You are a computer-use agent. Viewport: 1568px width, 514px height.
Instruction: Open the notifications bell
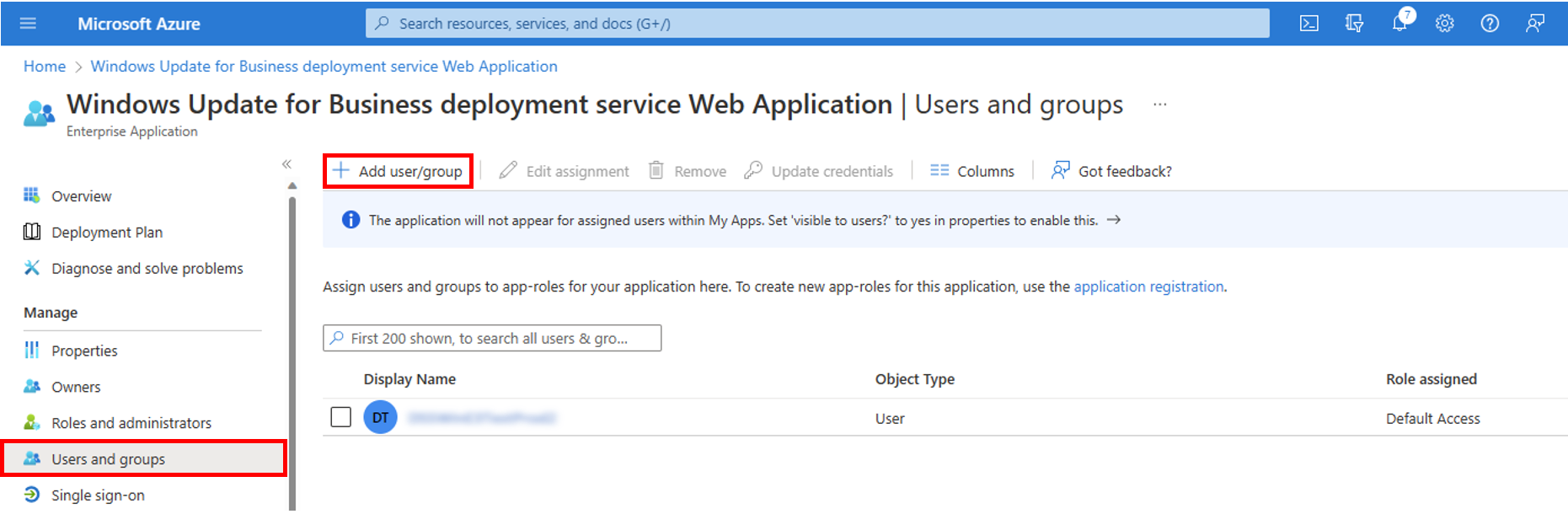[1399, 23]
